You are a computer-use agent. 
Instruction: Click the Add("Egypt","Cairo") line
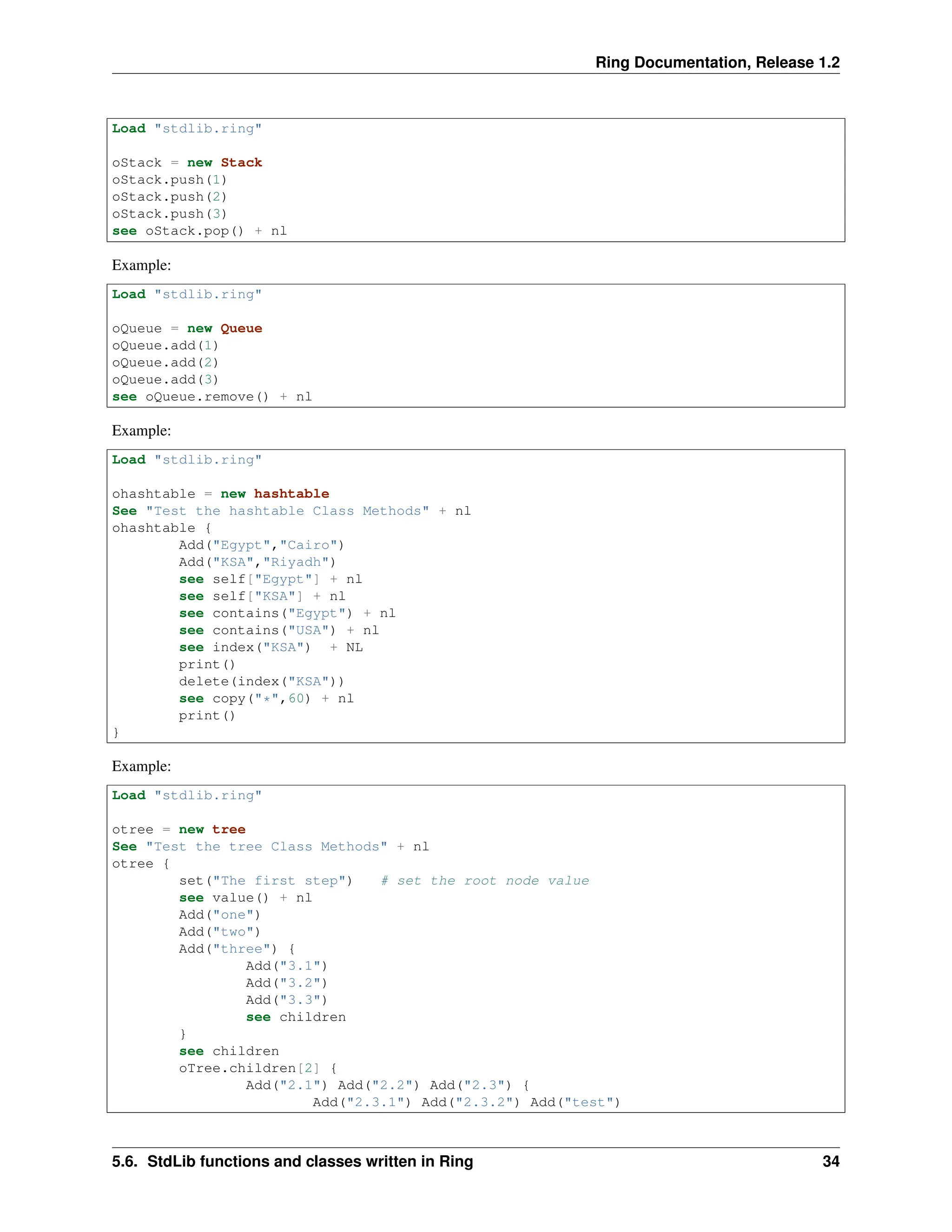pyautogui.click(x=261, y=545)
